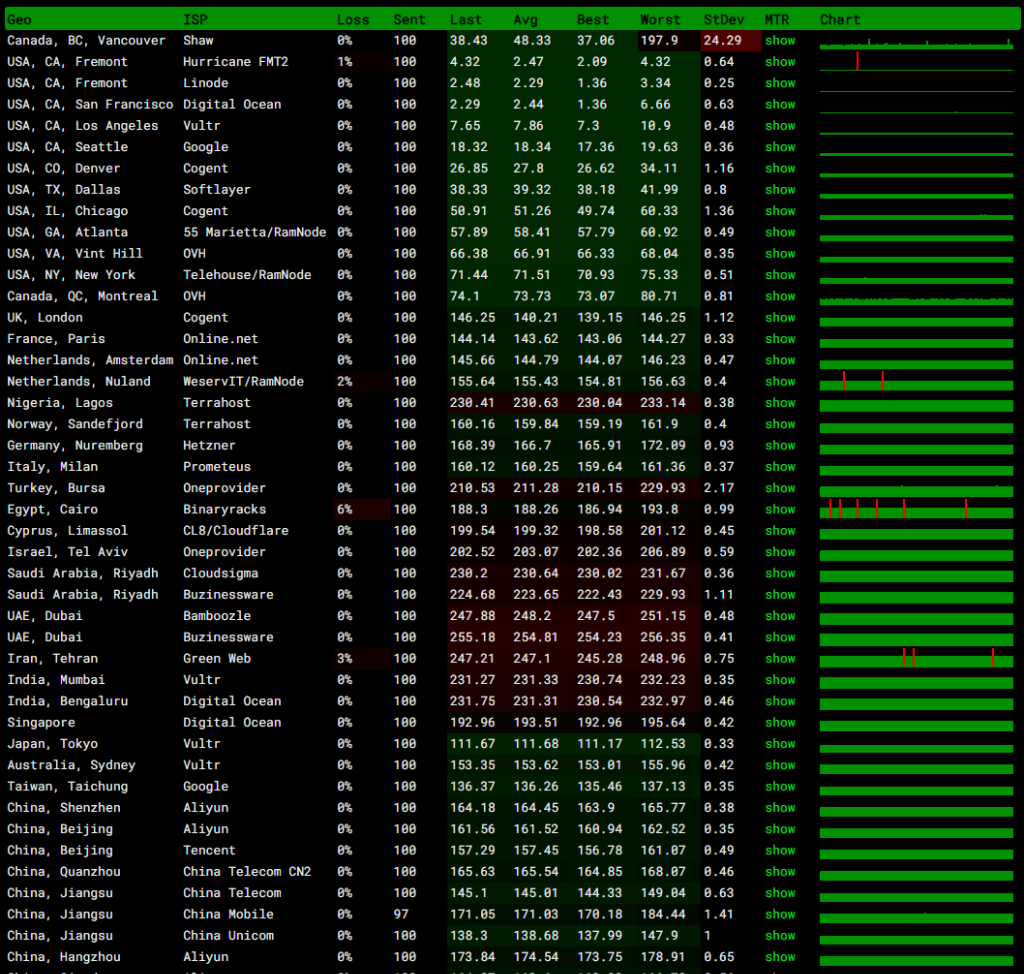Click the ISP column header
The image size is (1024, 974).
(195, 20)
